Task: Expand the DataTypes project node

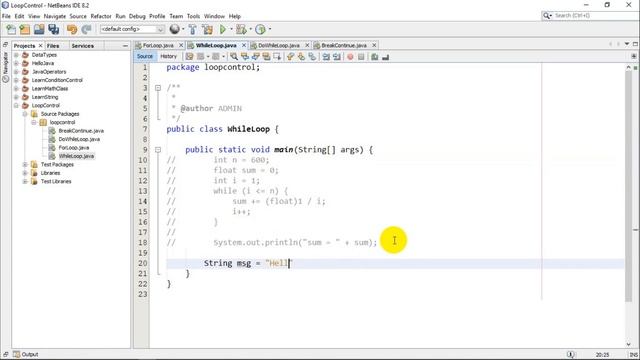Action: click(x=16, y=55)
